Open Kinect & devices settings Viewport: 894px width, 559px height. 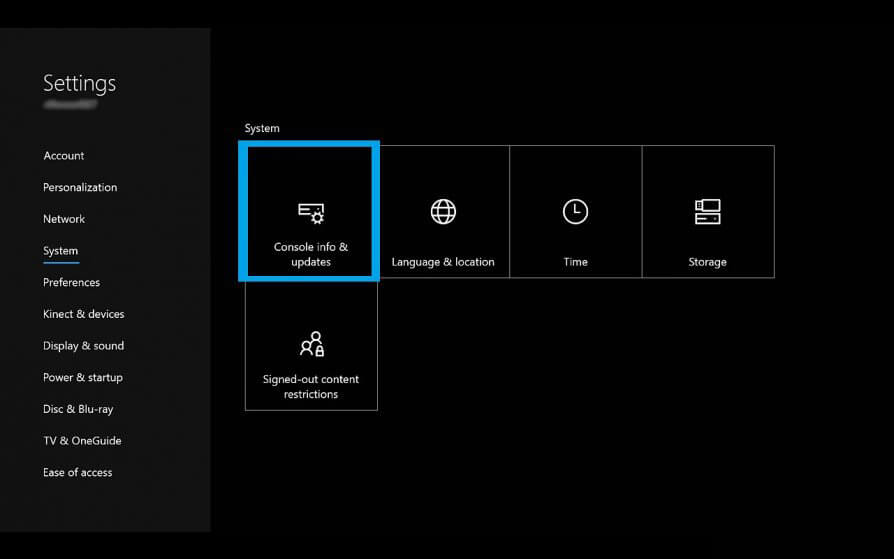click(x=83, y=314)
